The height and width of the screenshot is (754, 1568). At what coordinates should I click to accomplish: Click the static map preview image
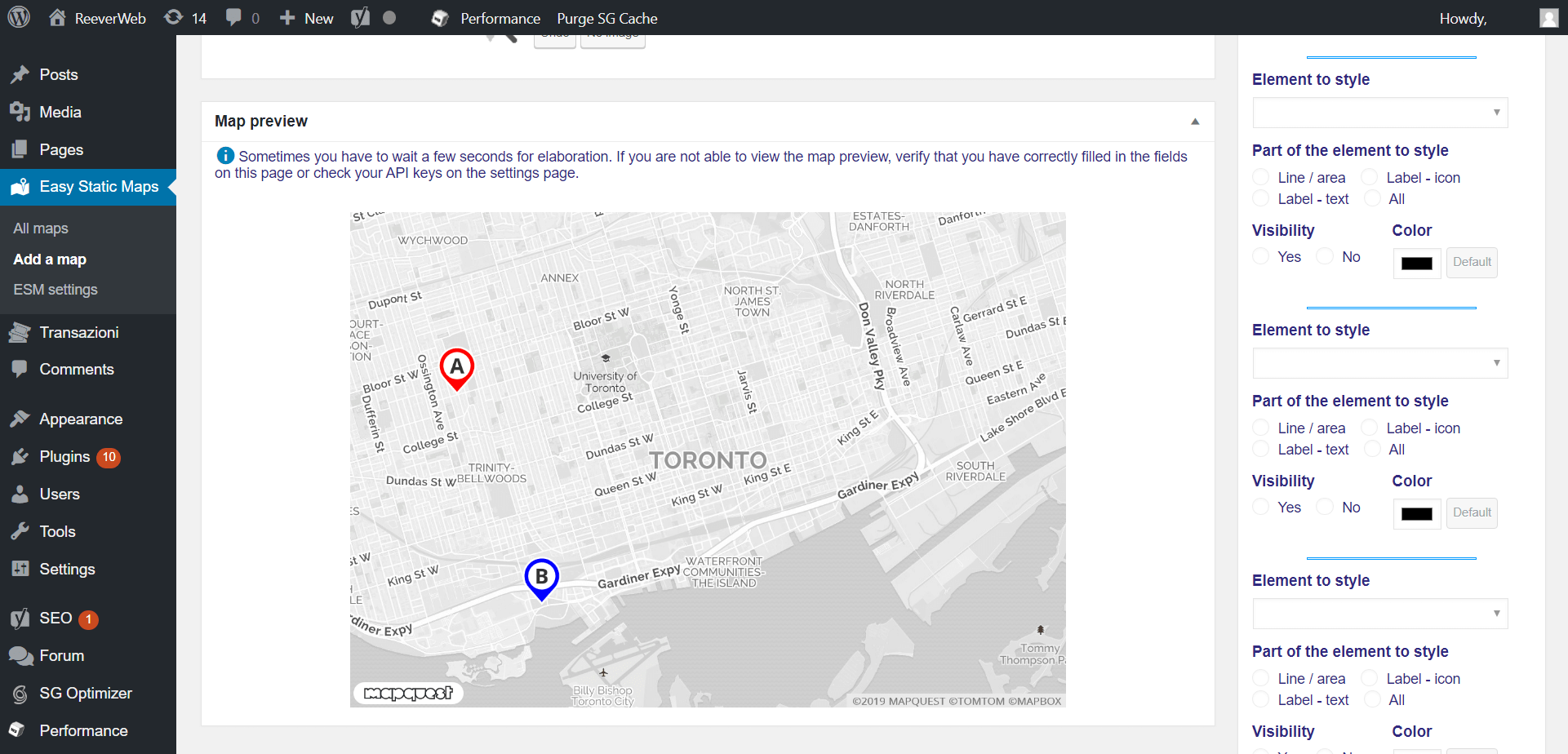point(708,459)
